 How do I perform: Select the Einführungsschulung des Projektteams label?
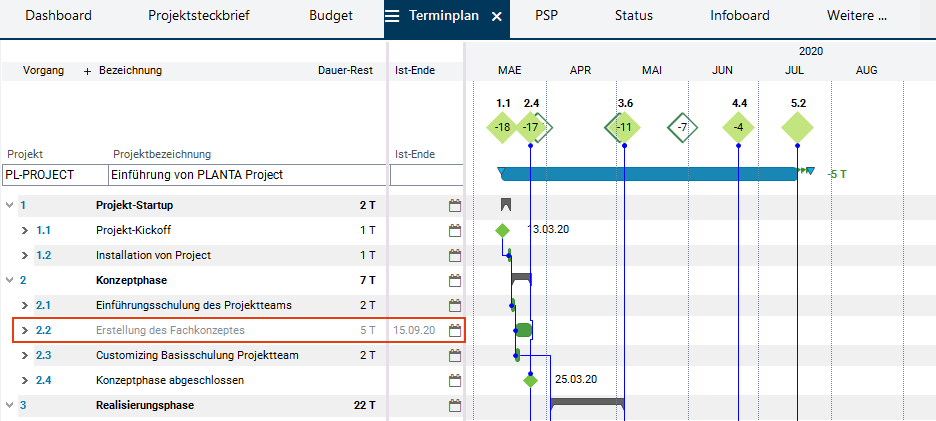tap(194, 305)
